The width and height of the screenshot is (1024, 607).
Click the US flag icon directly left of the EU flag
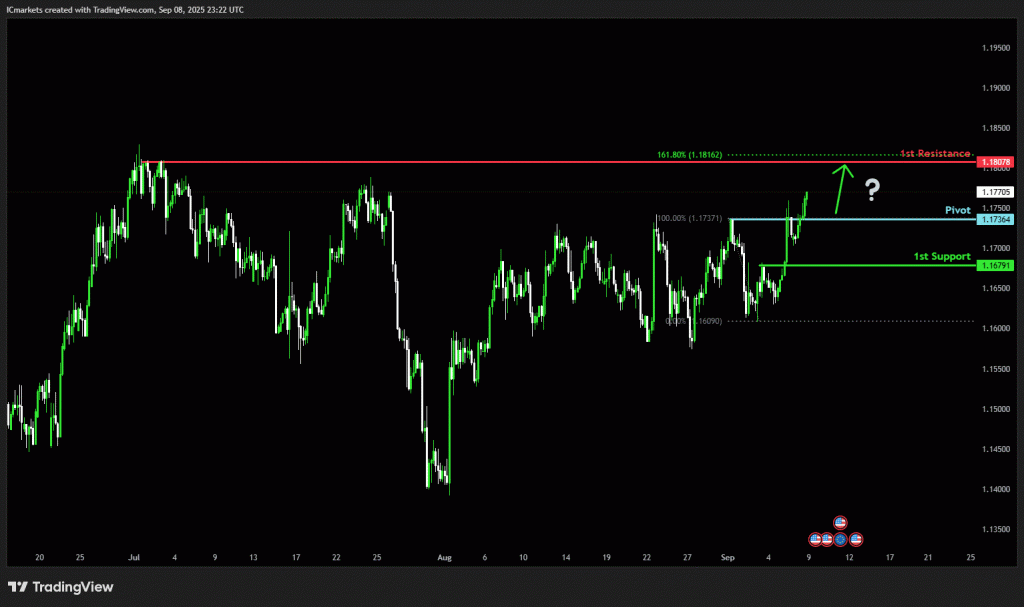(x=827, y=540)
